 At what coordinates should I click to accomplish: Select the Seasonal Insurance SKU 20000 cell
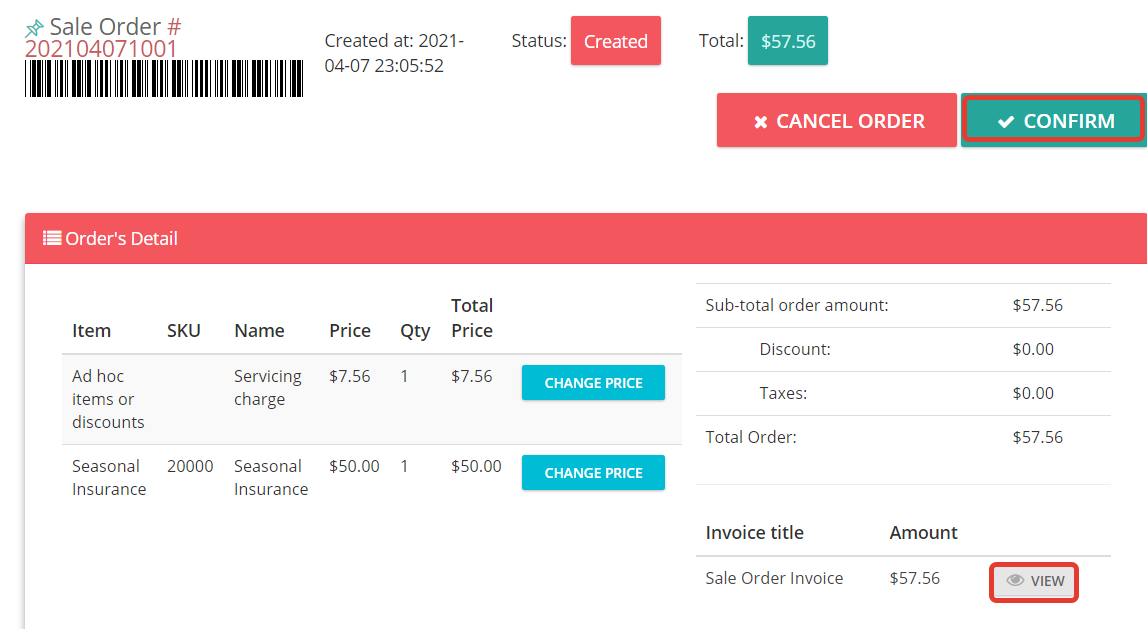click(190, 466)
